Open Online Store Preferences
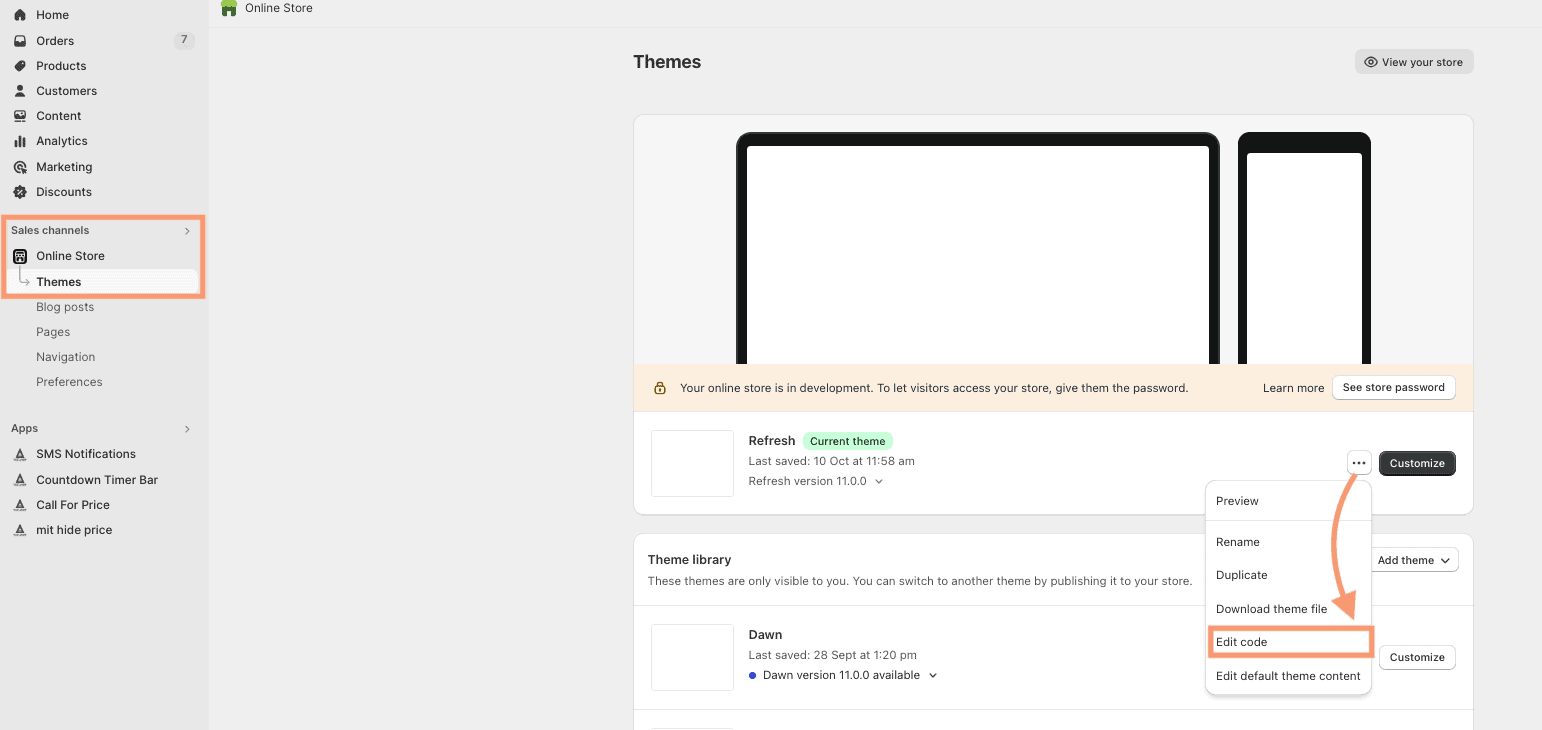 [69, 382]
